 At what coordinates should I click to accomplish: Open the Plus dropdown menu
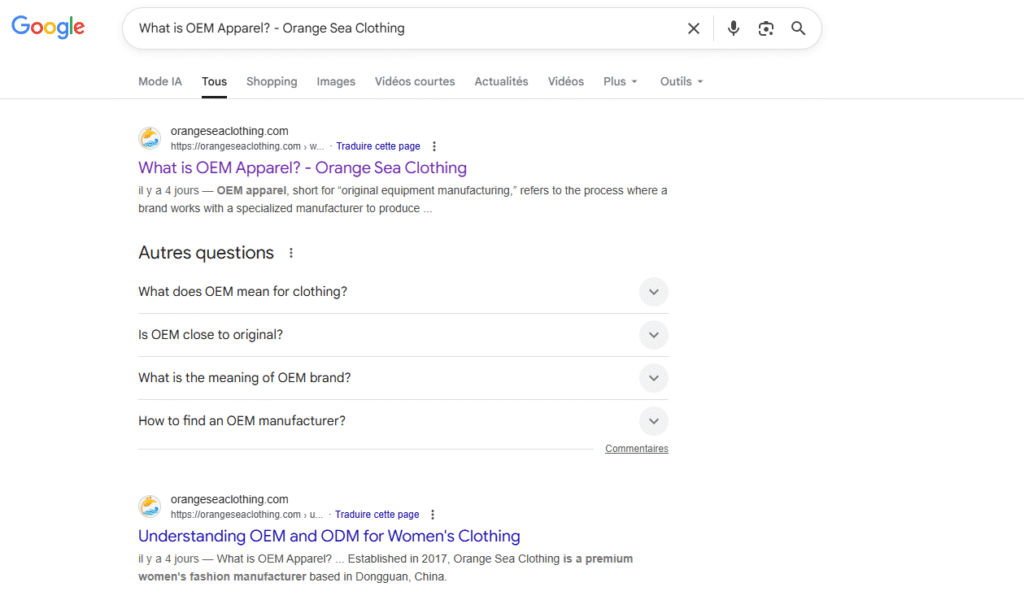[x=620, y=82]
